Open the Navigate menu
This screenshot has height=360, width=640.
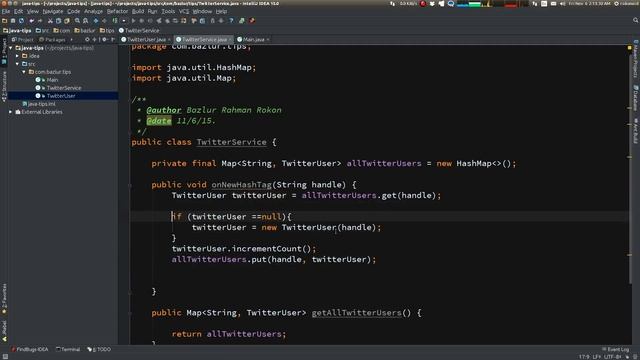pyautogui.click(x=53, y=11)
